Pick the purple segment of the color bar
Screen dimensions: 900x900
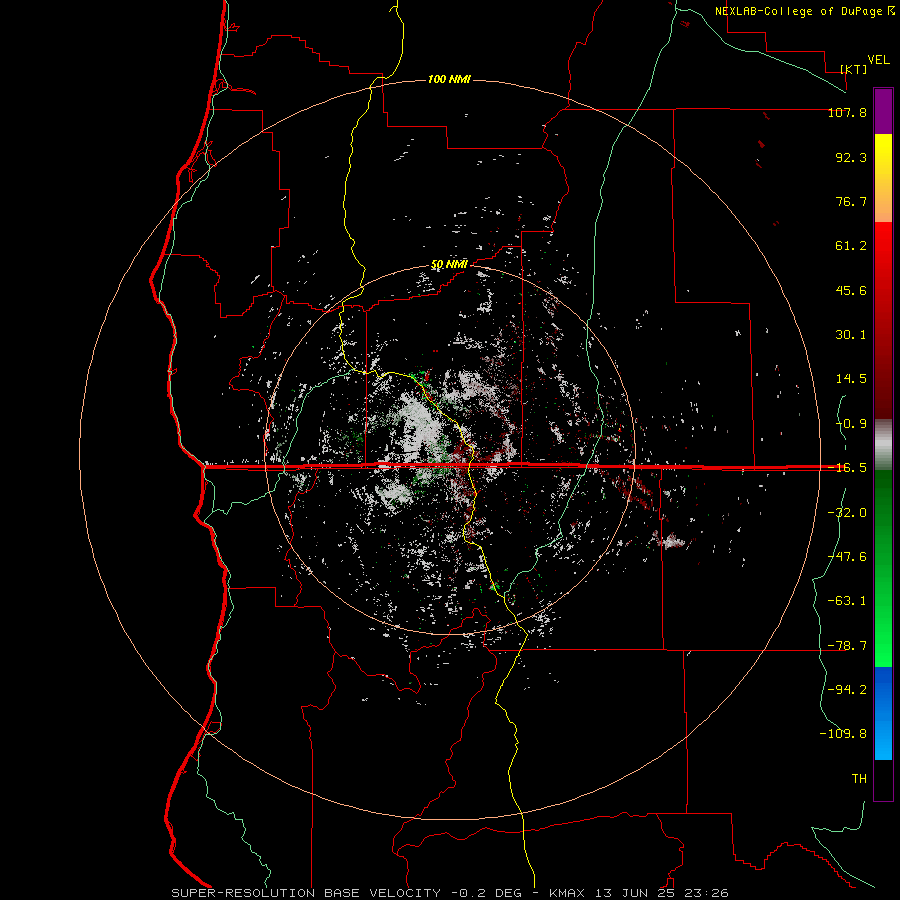click(883, 111)
